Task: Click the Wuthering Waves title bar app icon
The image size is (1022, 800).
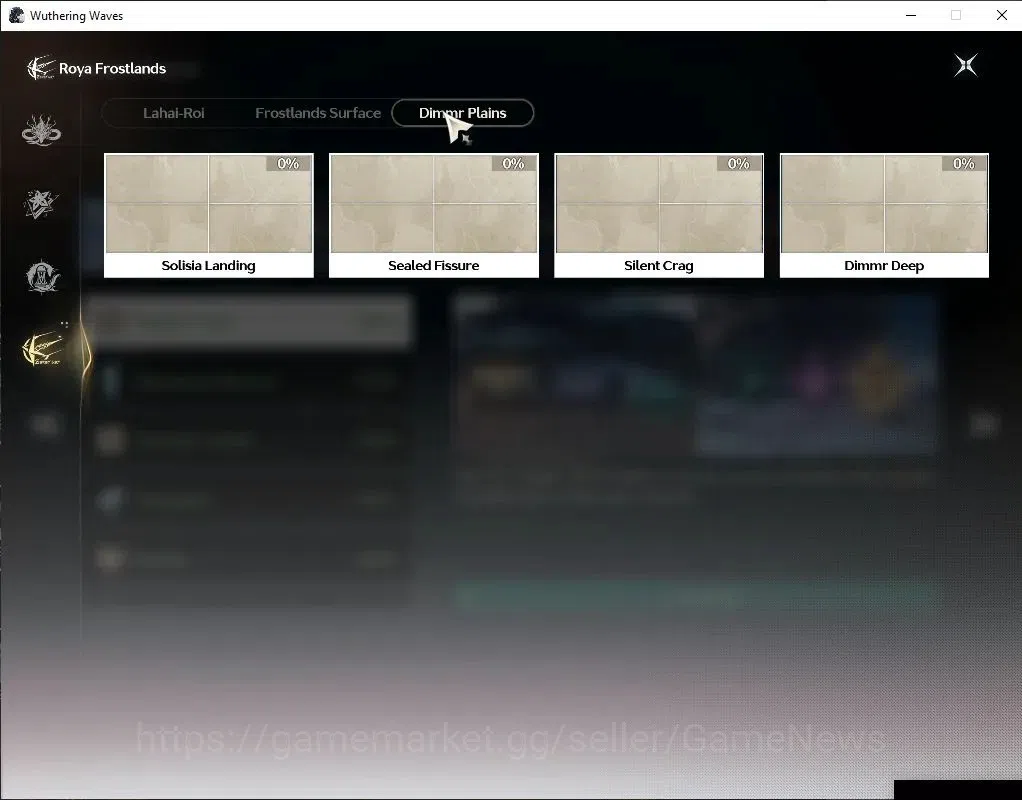Action: [16, 15]
